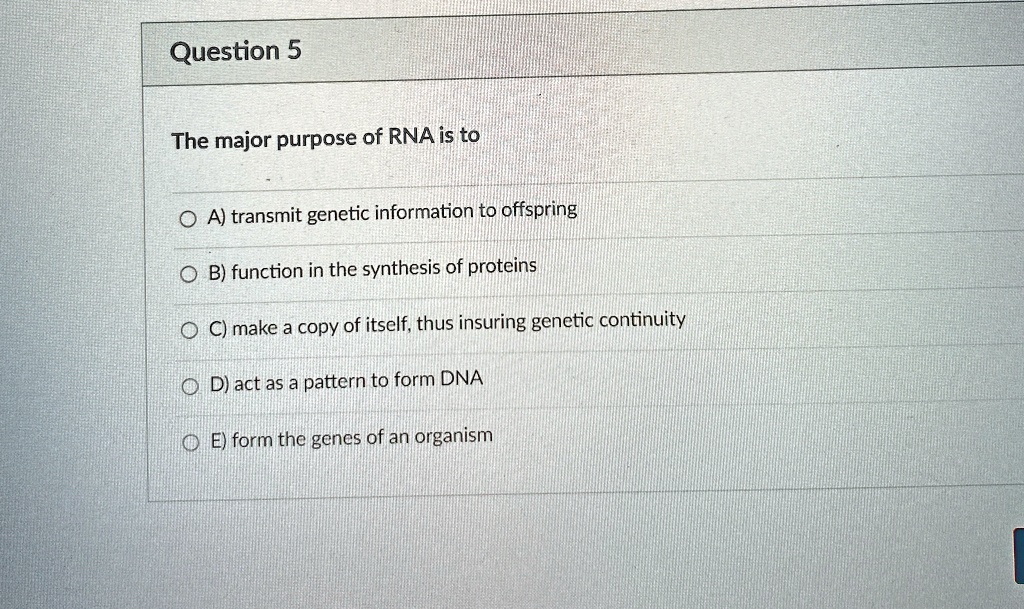Click the word 'proteins' in option B
Image resolution: width=1024 pixels, height=609 pixels.
click(502, 266)
